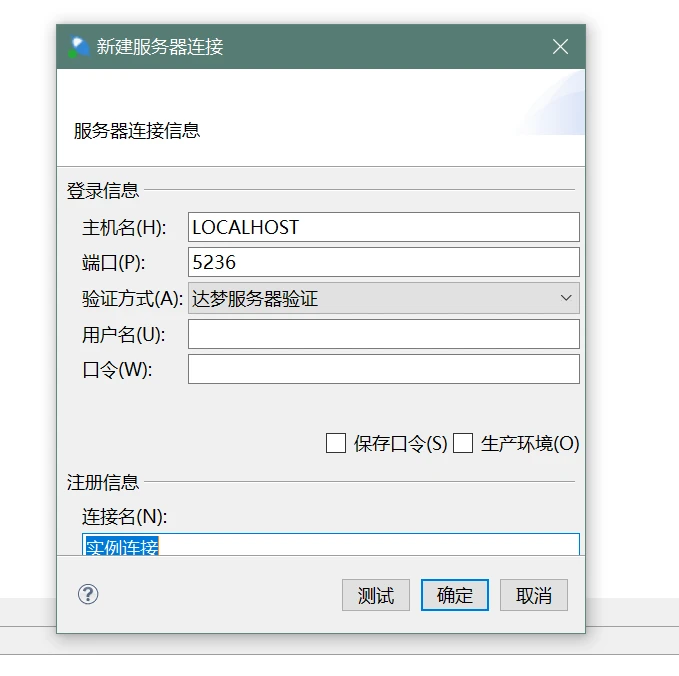Viewport: 679px width, 676px height.
Task: Click the 用户名(U) label
Action: tap(124, 334)
